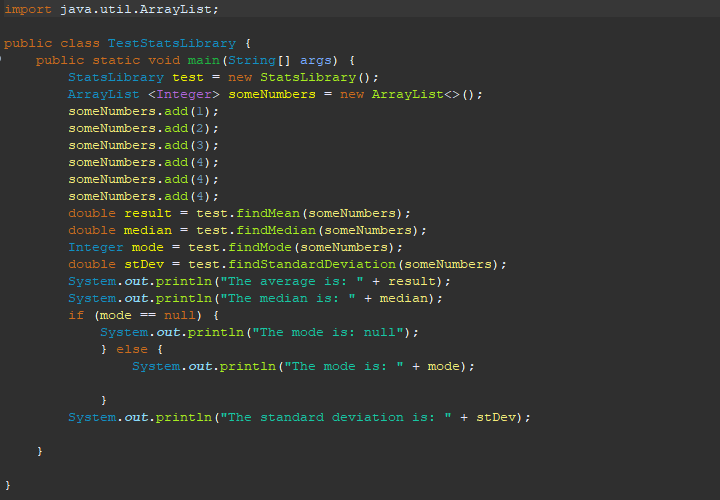Image resolution: width=720 pixels, height=500 pixels.
Task: Click the string "The mode is: null"
Action: (327, 332)
